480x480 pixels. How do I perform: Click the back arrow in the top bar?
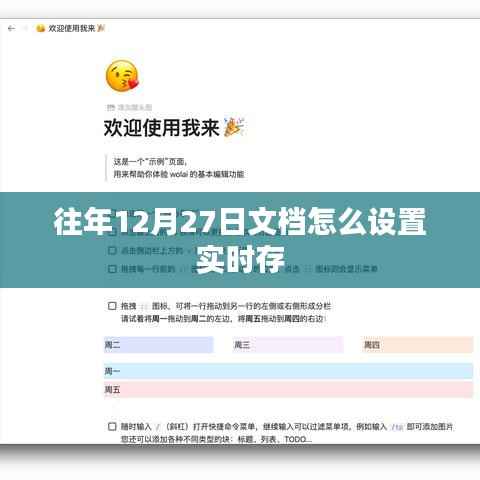pyautogui.click(x=11, y=29)
